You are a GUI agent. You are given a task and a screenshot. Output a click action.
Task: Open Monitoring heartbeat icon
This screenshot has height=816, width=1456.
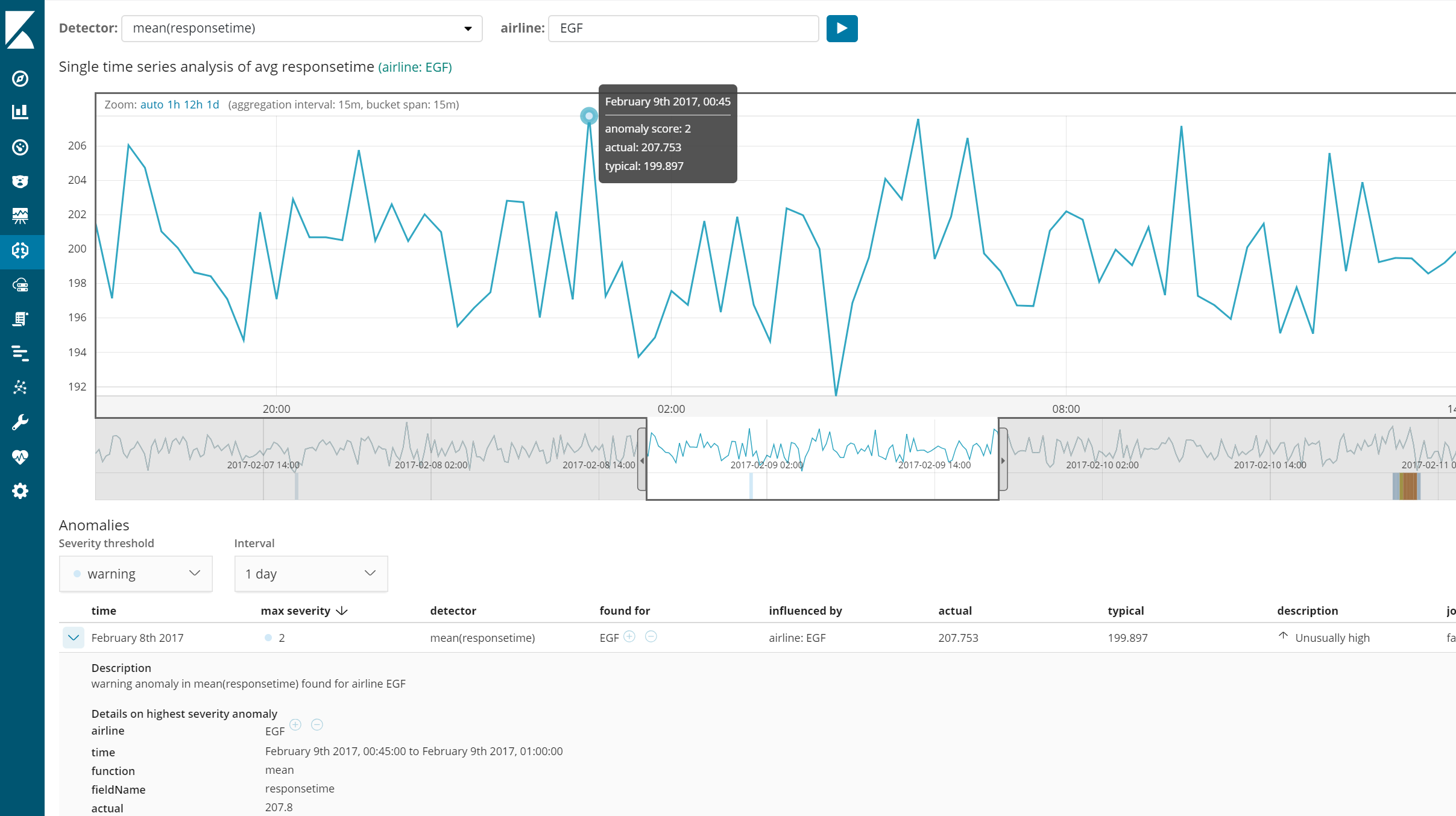point(20,457)
